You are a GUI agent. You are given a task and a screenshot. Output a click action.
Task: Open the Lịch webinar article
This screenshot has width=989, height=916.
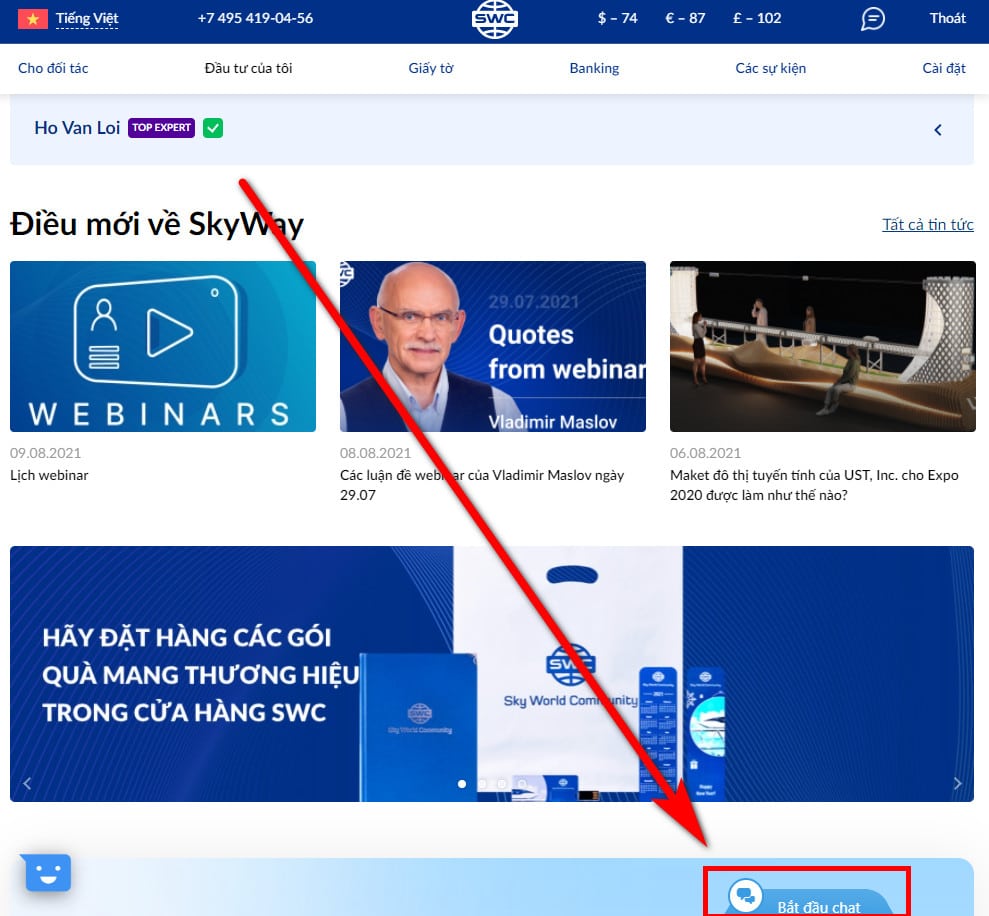click(x=49, y=475)
